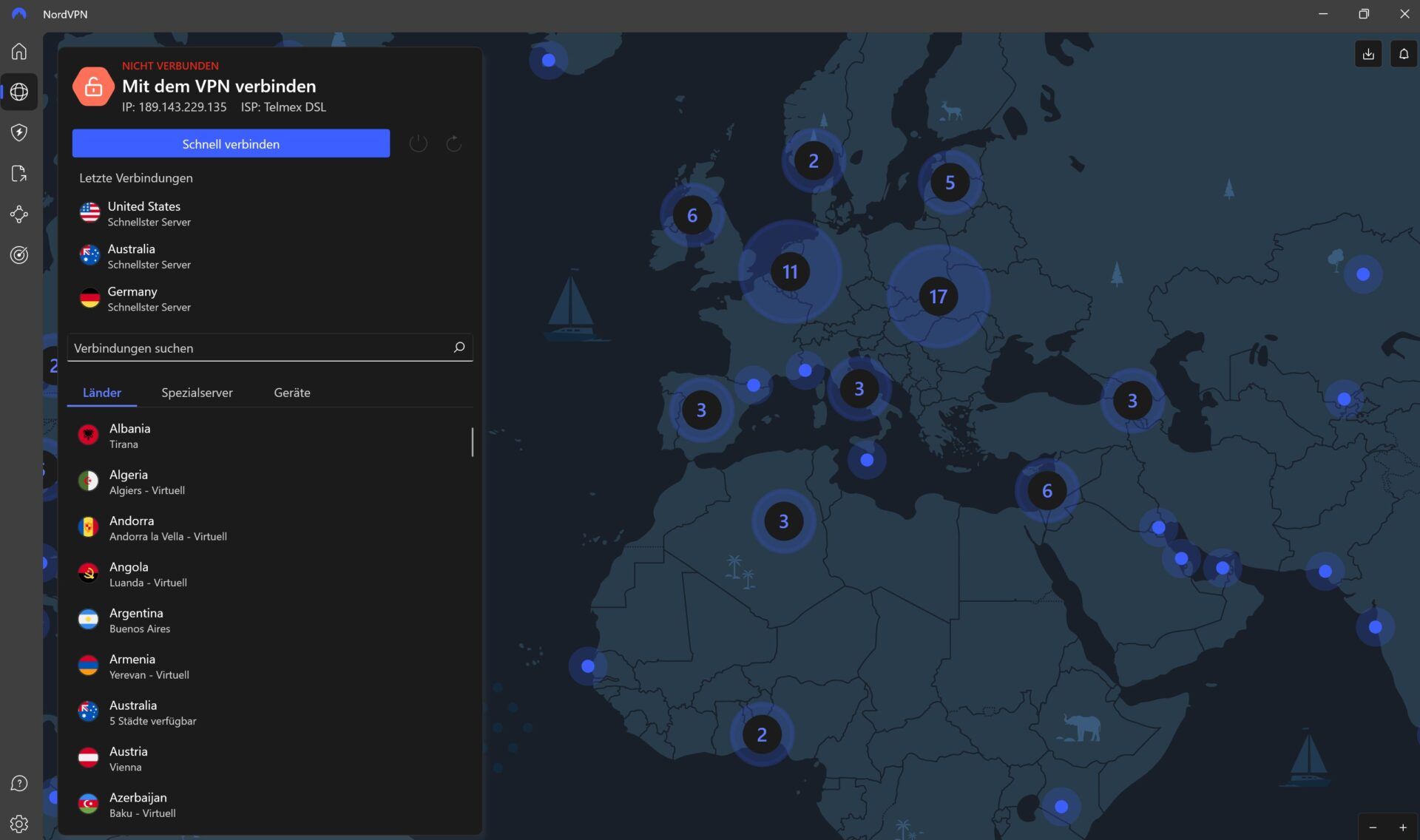Switch to the Geräte tab
This screenshot has width=1420, height=840.
292,393
